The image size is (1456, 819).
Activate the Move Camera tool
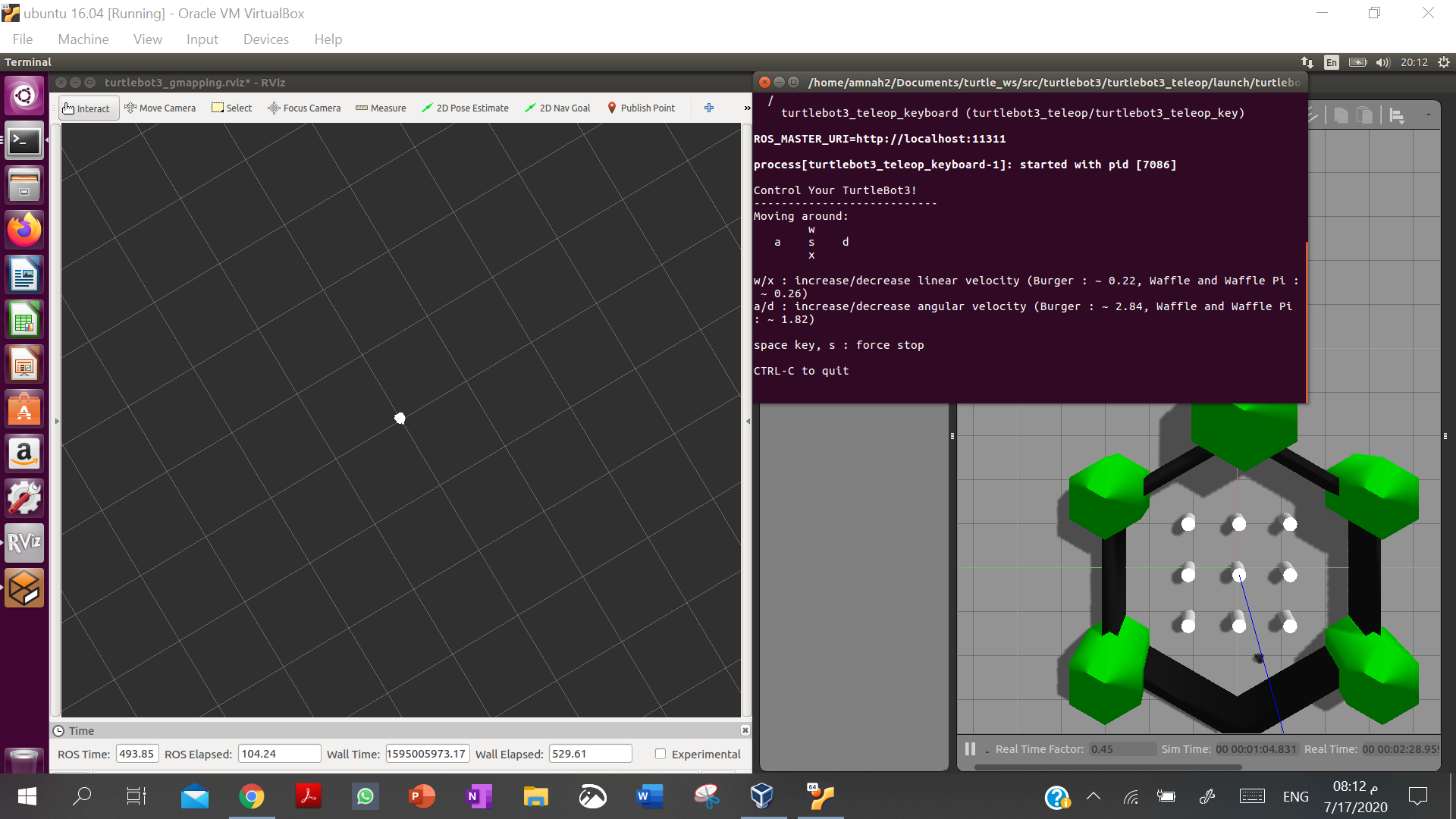click(160, 108)
